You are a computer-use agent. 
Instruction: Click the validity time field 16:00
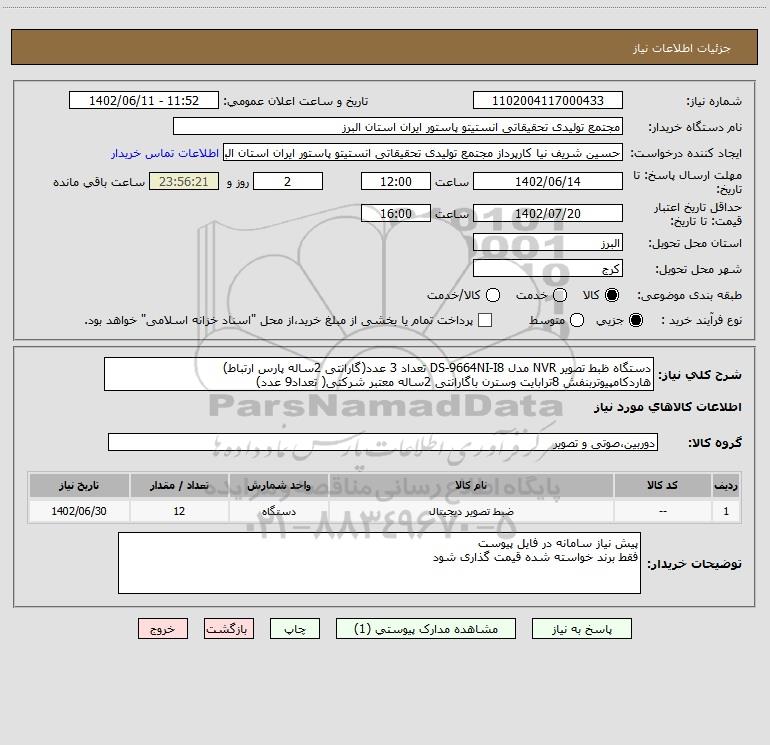396,213
